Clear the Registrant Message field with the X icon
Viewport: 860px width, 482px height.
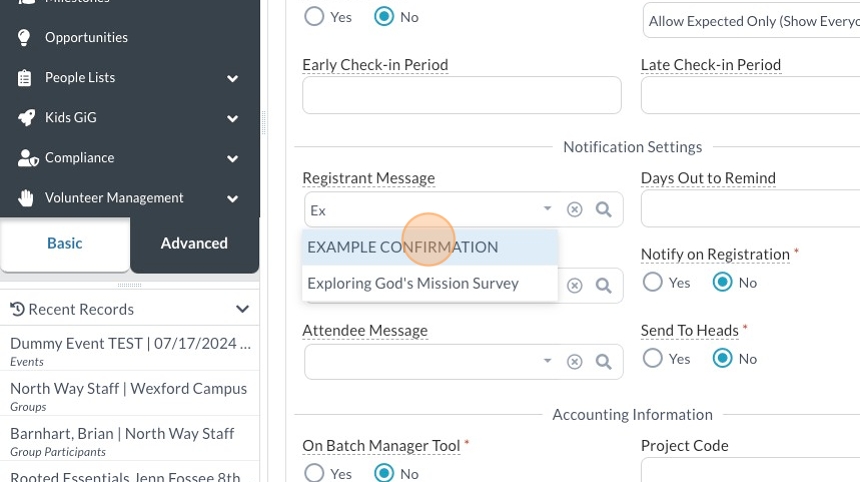pos(574,210)
